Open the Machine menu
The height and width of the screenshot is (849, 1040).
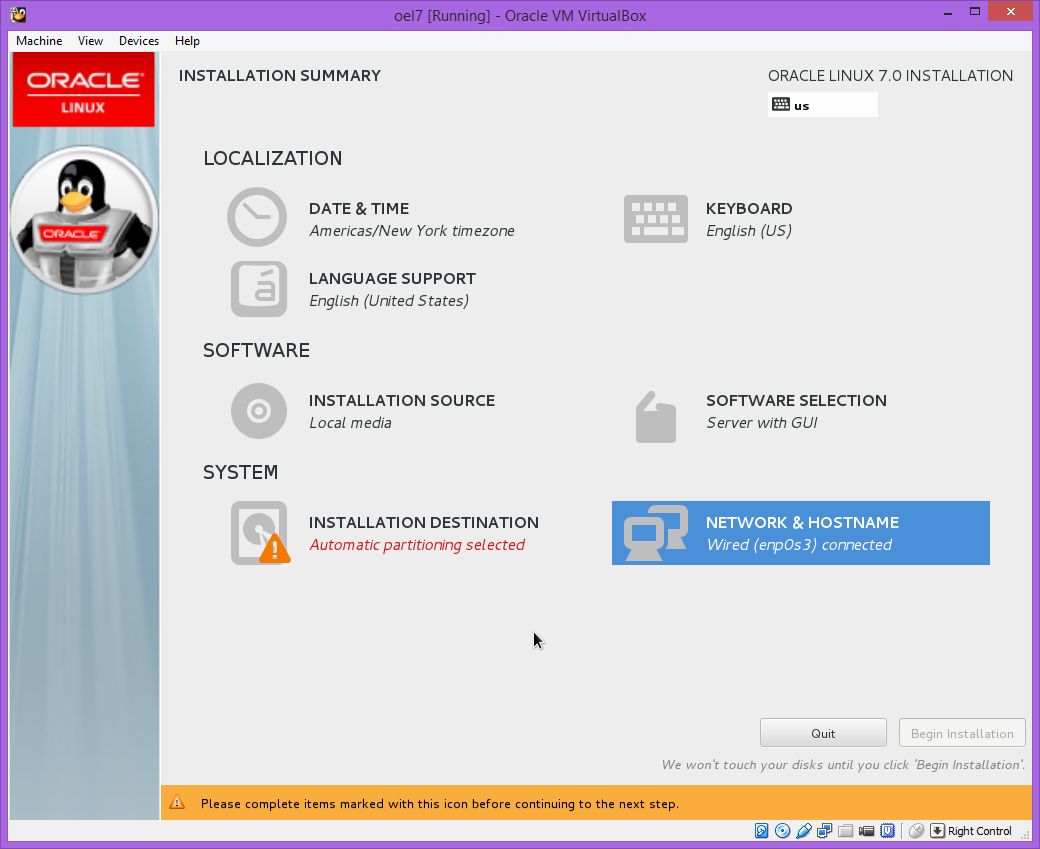pyautogui.click(x=39, y=40)
